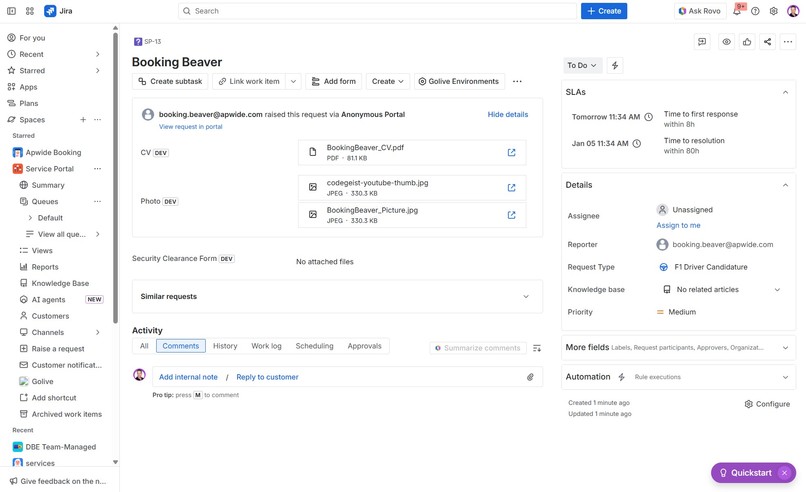Open the notifications bell
806x492 pixels.
tap(737, 11)
